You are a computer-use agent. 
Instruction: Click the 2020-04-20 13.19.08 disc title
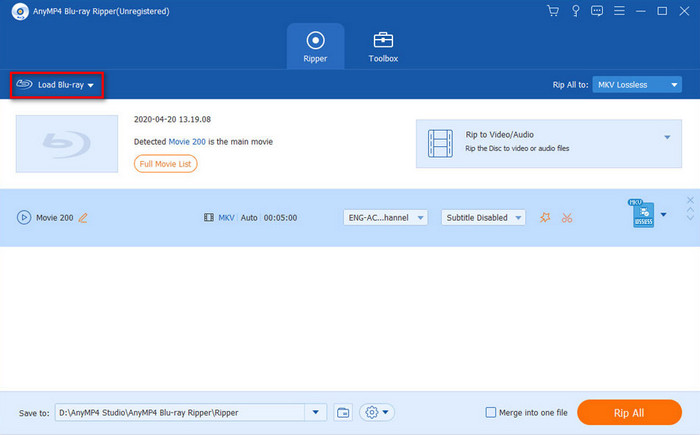[x=172, y=119]
